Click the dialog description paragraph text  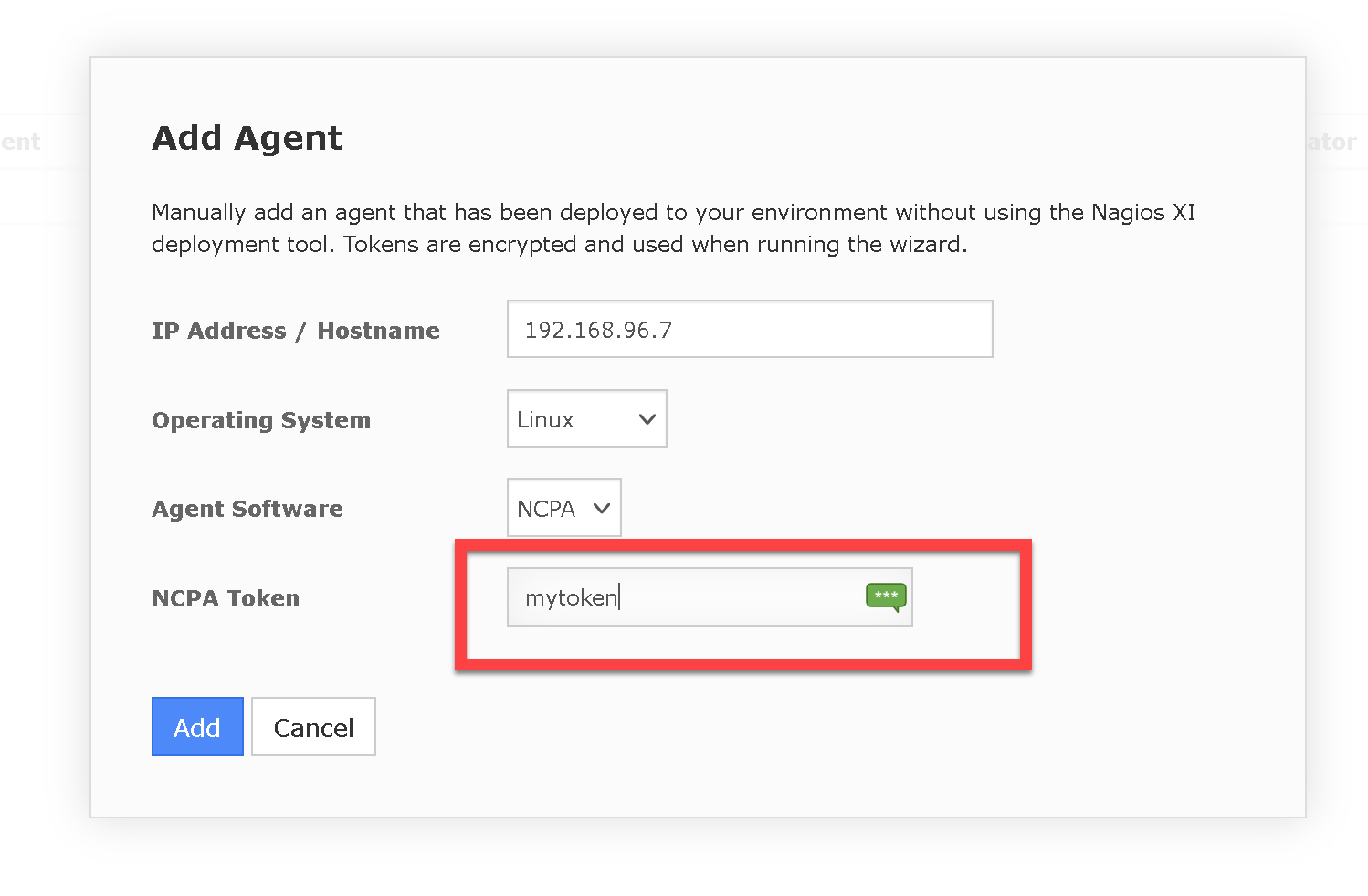point(673,228)
